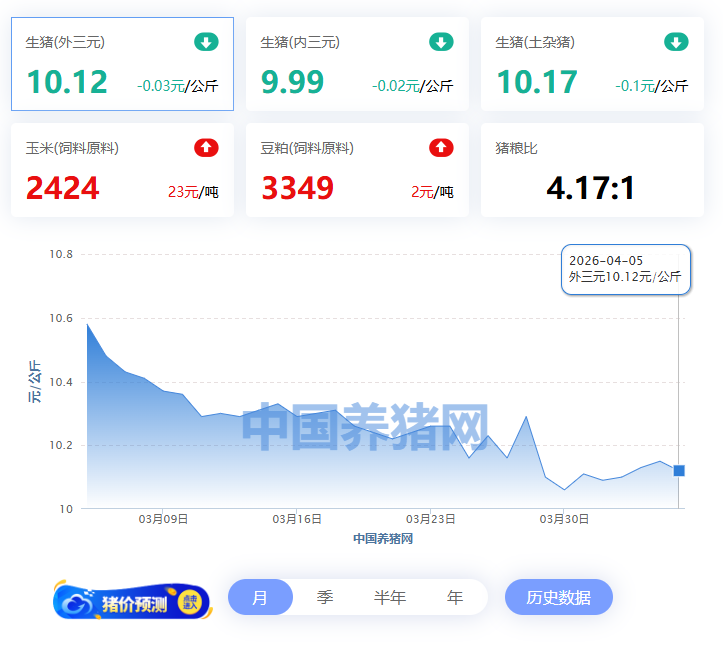Click the yellow 点击进入 badge
The width and height of the screenshot is (723, 648).
tap(189, 602)
